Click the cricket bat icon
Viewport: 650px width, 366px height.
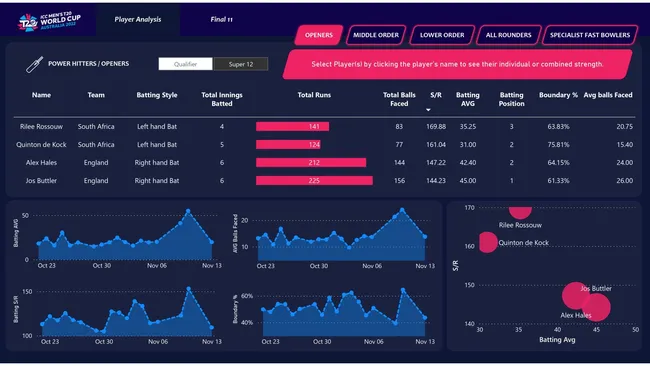coord(34,64)
